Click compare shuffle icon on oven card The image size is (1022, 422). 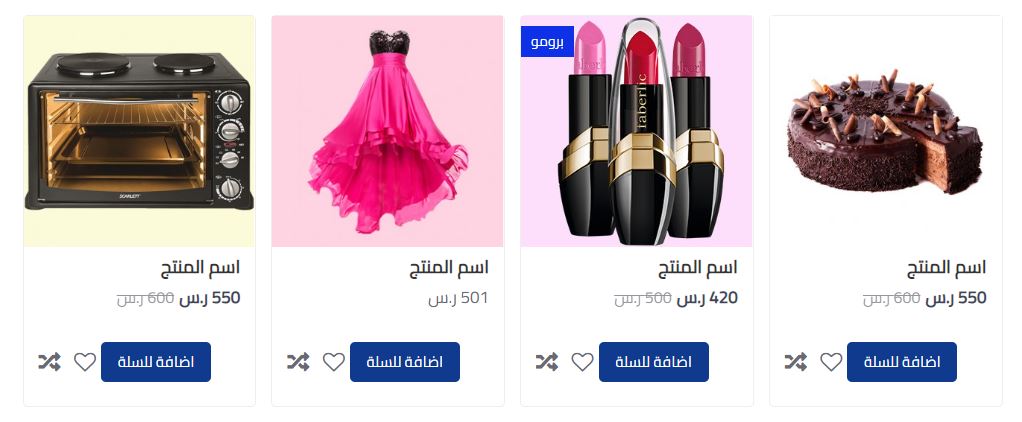(50, 362)
